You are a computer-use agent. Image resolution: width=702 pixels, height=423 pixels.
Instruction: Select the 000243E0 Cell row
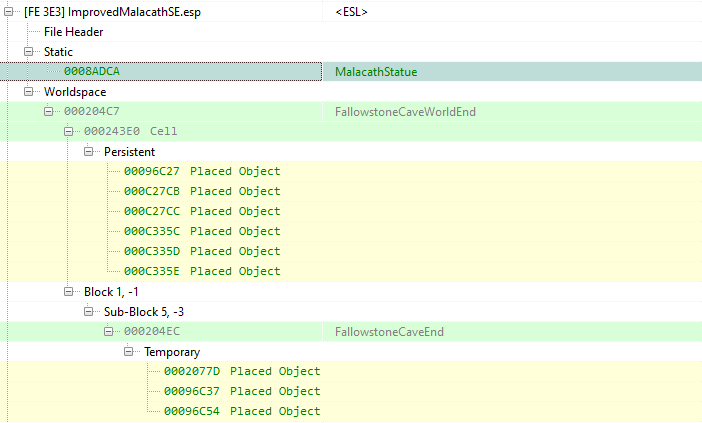130,132
